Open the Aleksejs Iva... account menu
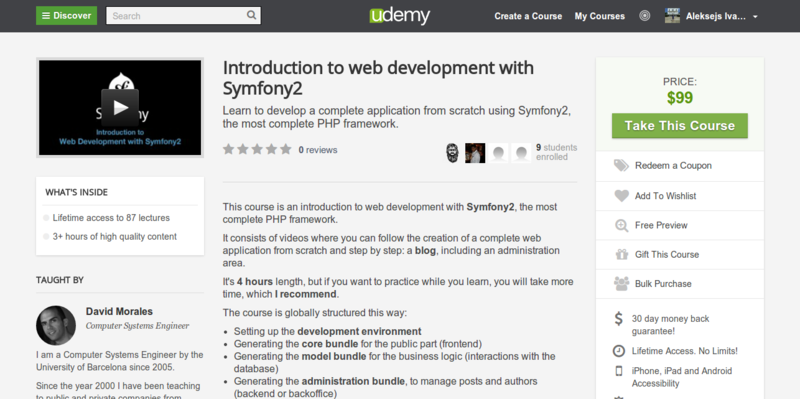 point(715,16)
